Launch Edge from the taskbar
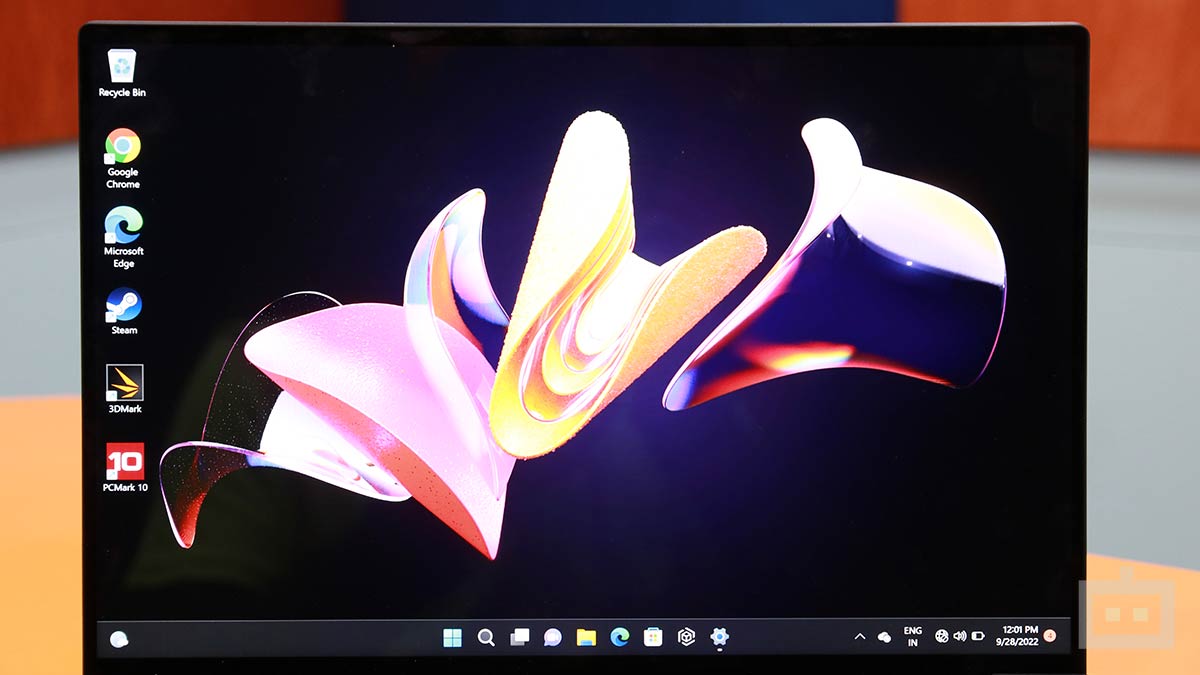Viewport: 1200px width, 675px height. 619,635
